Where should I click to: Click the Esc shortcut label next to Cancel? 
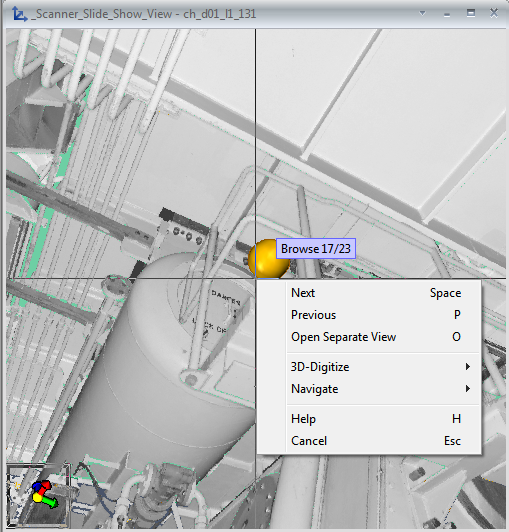point(452,441)
